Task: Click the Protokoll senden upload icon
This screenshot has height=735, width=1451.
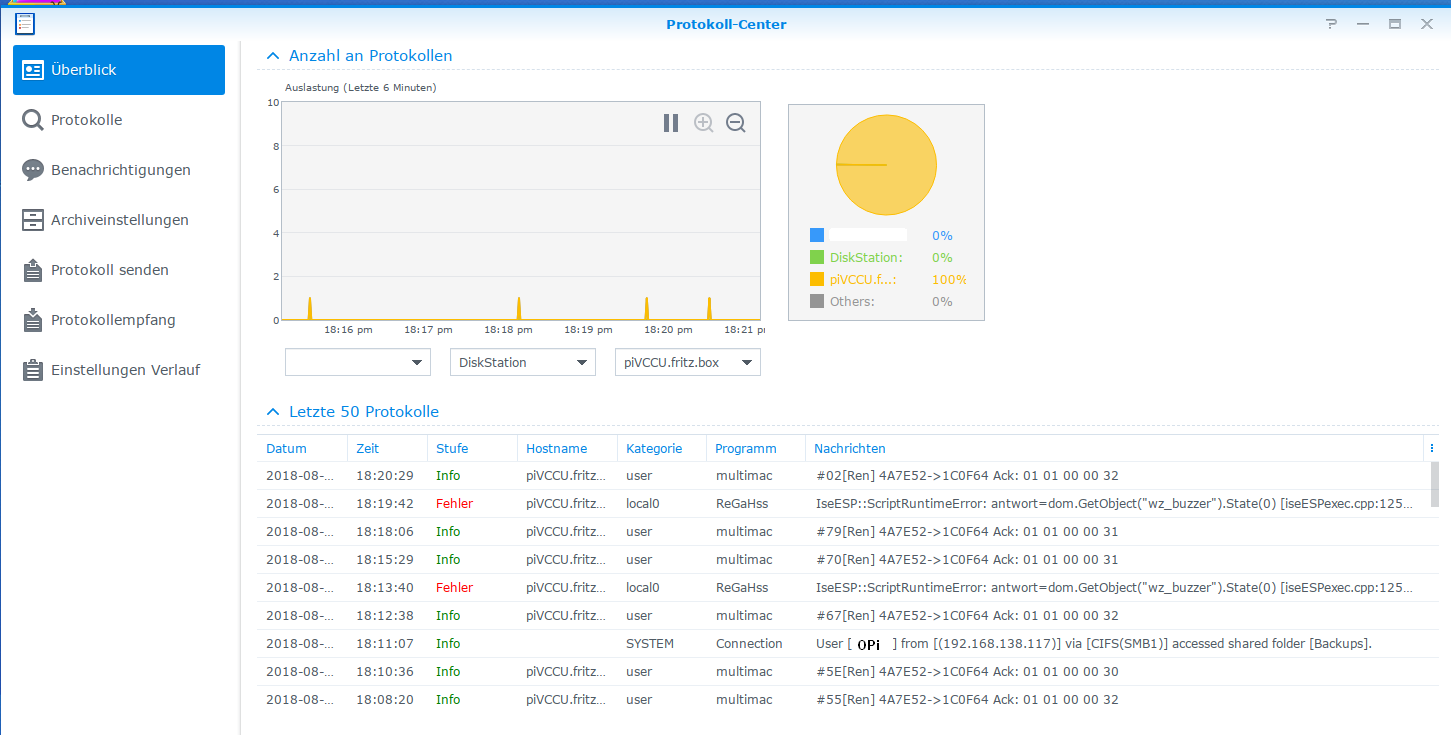Action: 33,270
